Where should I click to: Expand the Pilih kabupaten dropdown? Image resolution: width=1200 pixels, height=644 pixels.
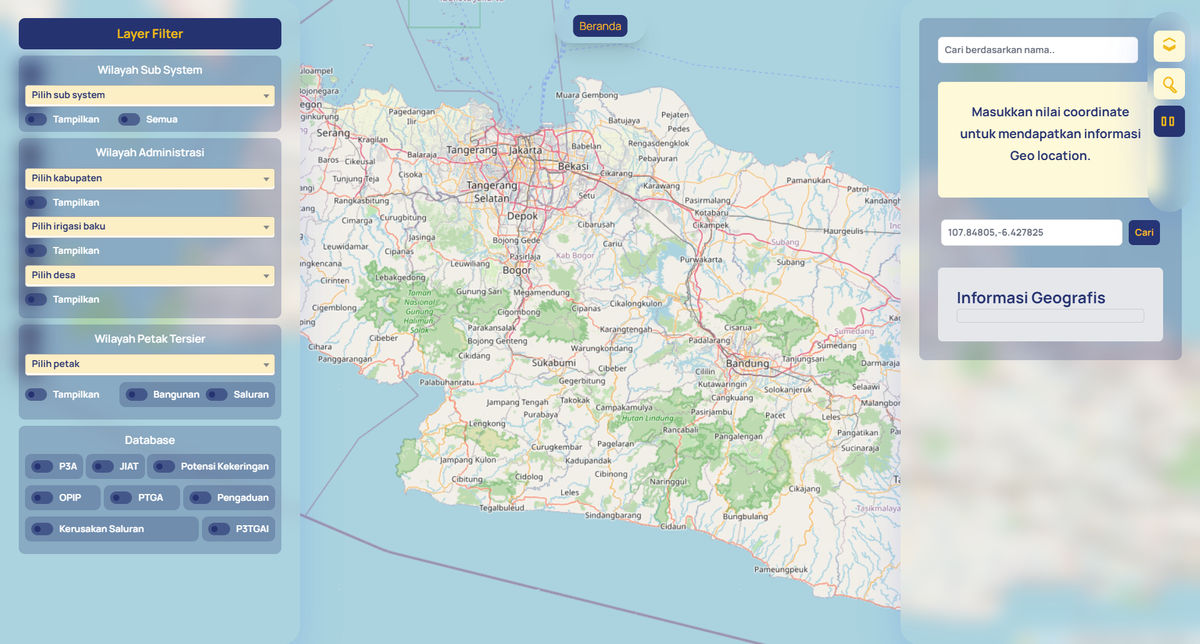click(x=150, y=179)
